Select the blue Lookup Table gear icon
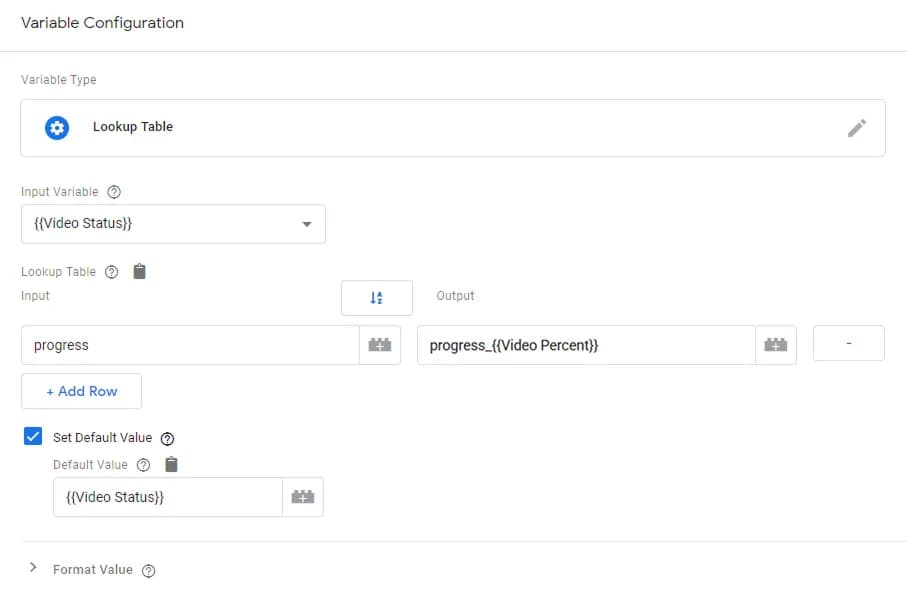 coord(57,127)
